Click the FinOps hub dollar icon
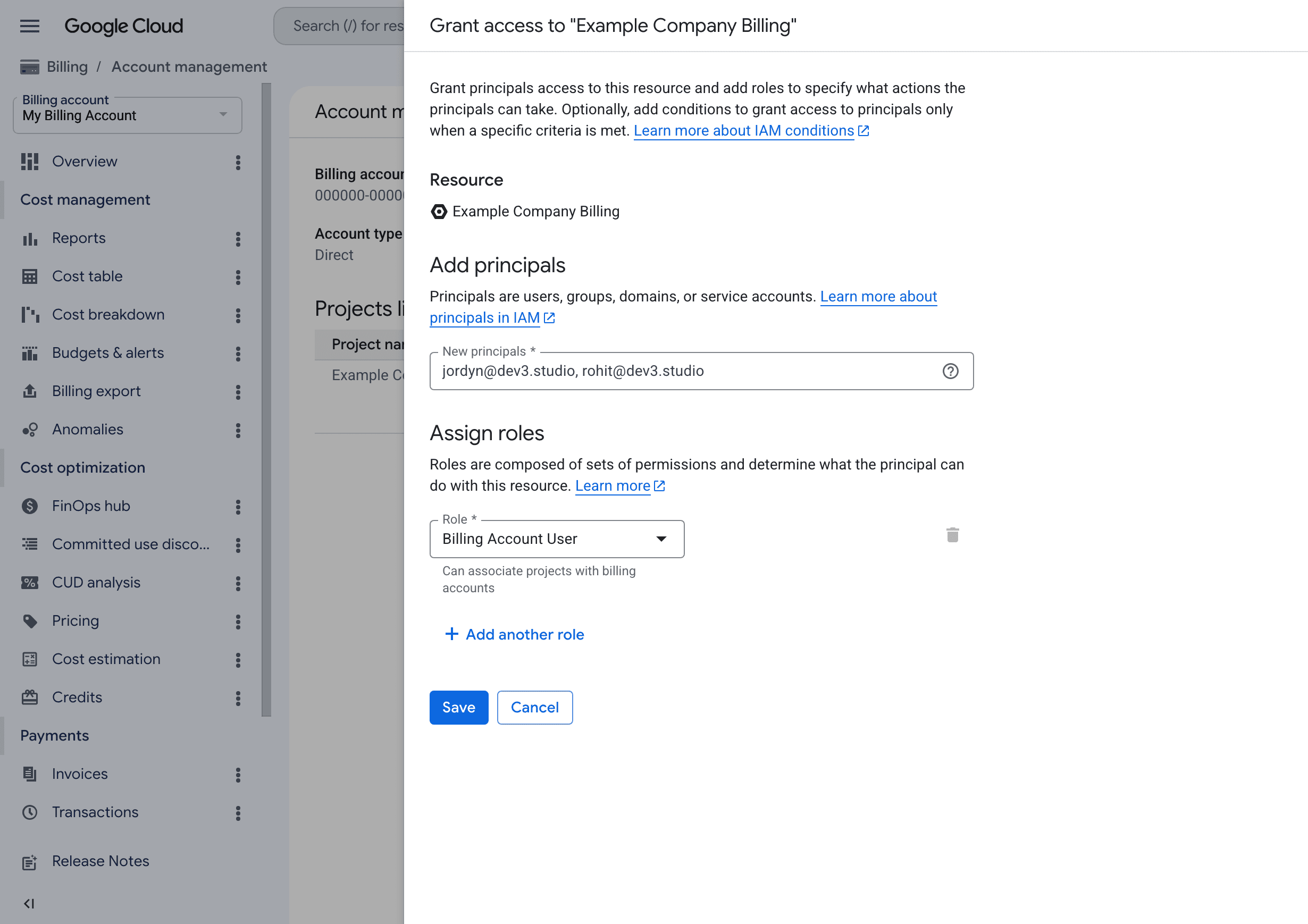The width and height of the screenshot is (1308, 924). (30, 507)
